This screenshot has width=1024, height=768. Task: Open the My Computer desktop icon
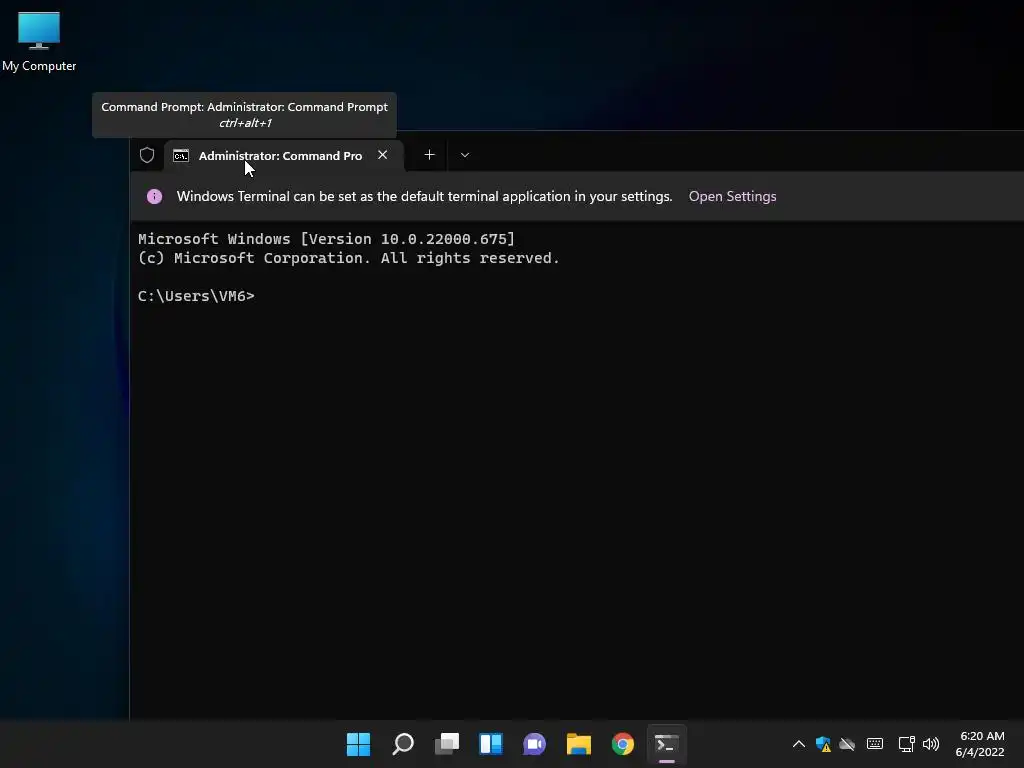(39, 40)
